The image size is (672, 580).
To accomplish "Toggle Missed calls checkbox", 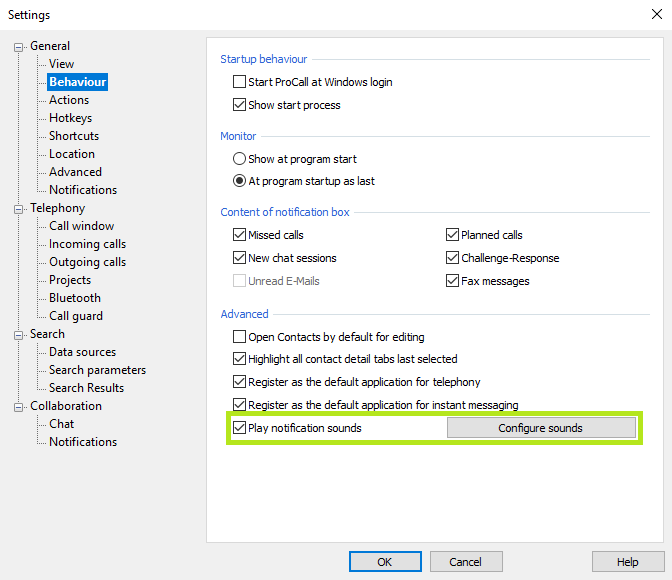I will [239, 235].
